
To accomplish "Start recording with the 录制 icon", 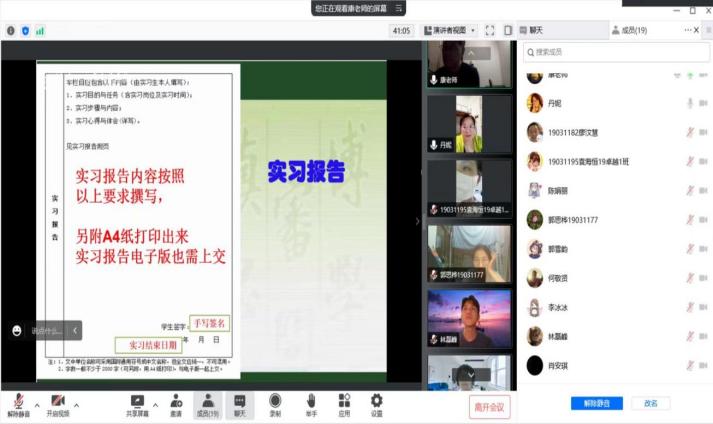I will pos(275,400).
